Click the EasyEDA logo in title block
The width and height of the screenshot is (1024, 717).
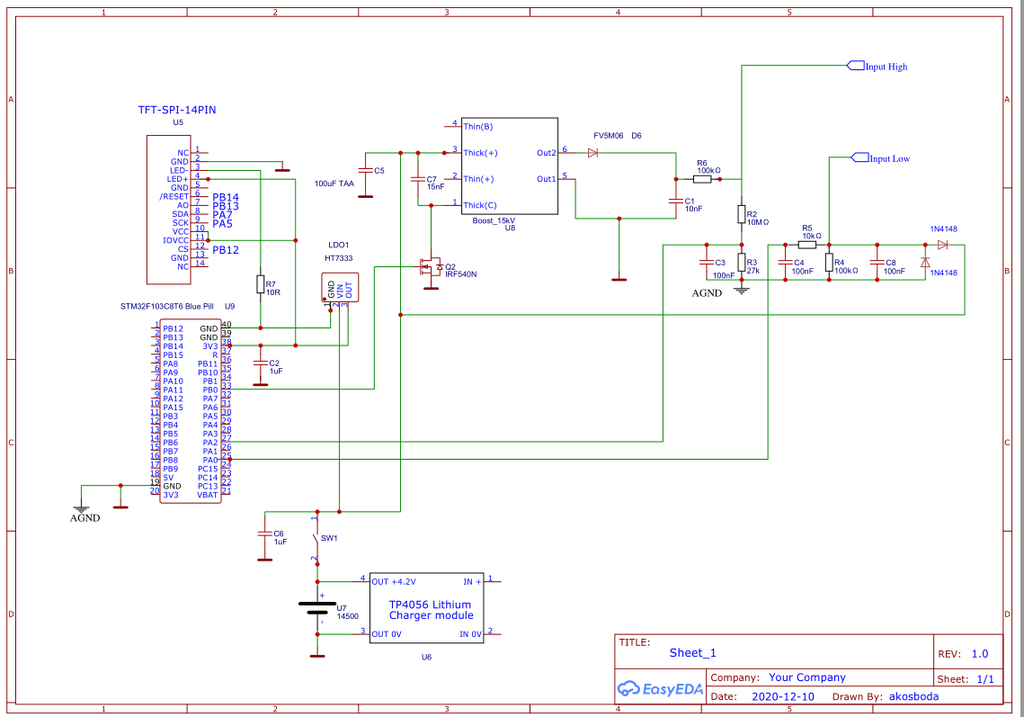pyautogui.click(x=660, y=688)
